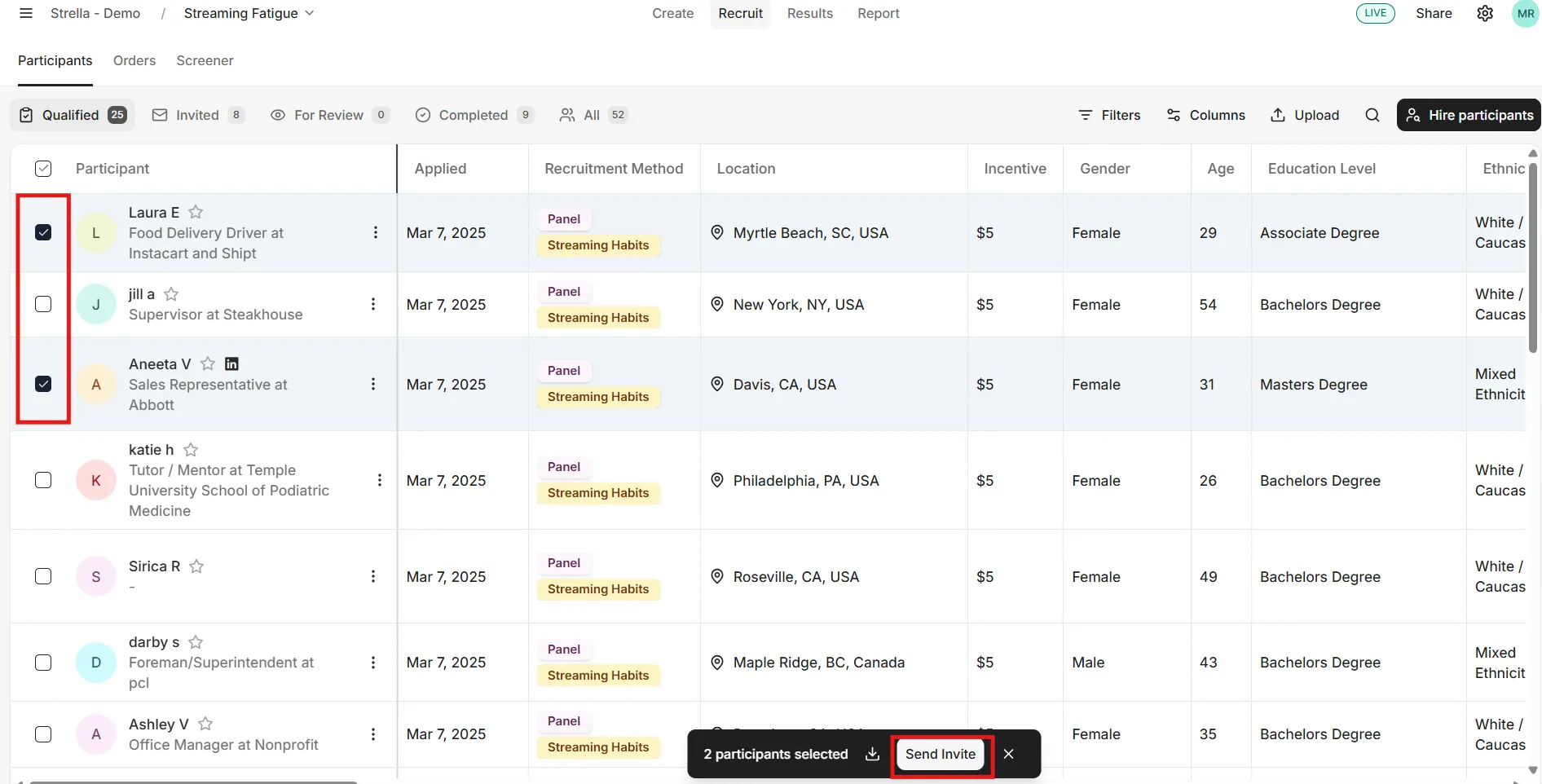Click Hire participants button
The height and width of the screenshot is (784, 1542).
coord(1470,115)
